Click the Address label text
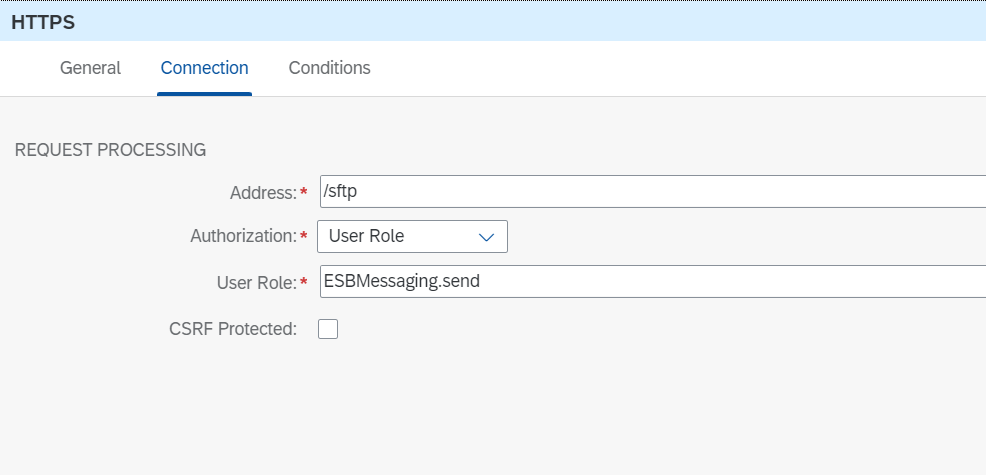 tap(262, 191)
